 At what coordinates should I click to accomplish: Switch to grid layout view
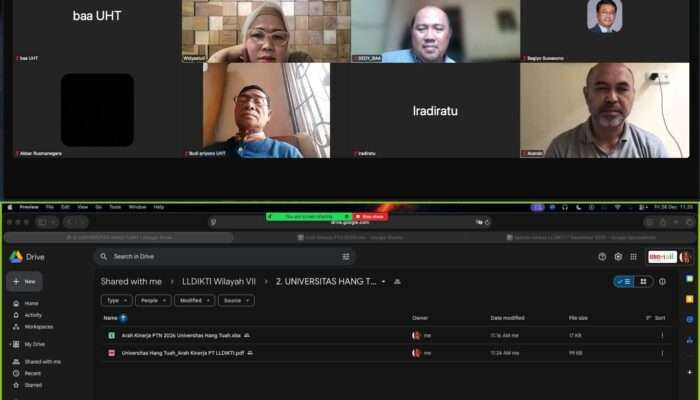641,282
